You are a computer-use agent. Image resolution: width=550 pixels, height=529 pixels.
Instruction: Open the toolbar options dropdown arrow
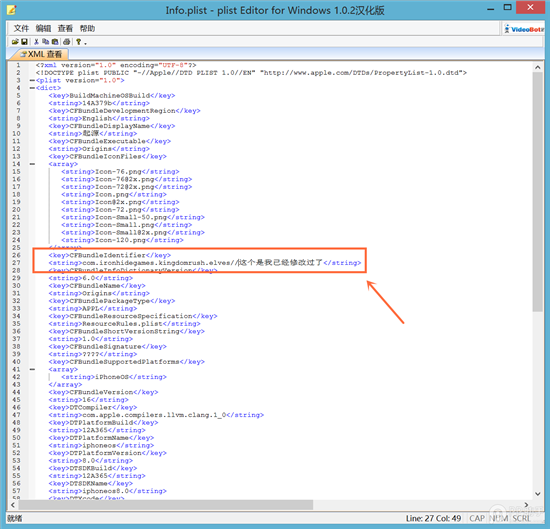(x=85, y=43)
